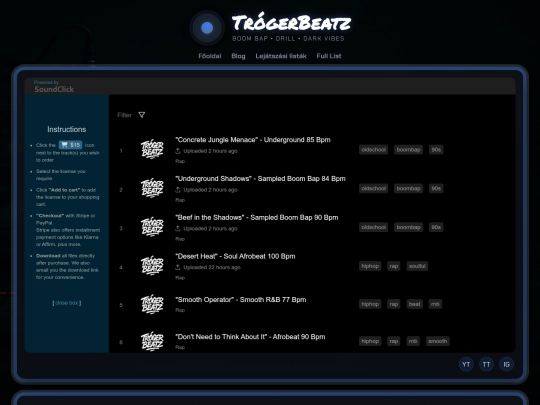Image resolution: width=540 pixels, height=405 pixels.
Task: Click oldschool tag on Underground Shadows
Action: 374,189
